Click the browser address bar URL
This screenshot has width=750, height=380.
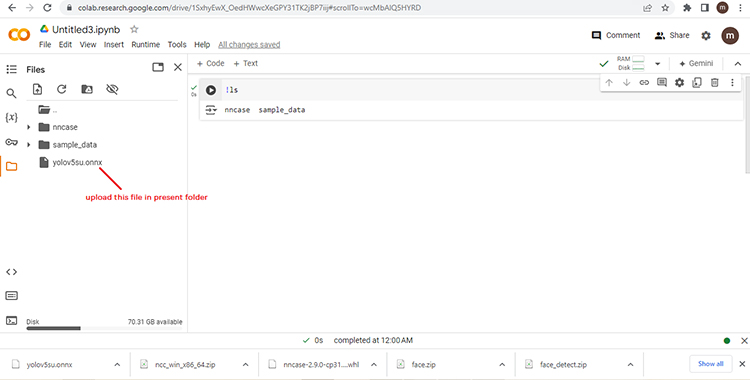point(249,8)
